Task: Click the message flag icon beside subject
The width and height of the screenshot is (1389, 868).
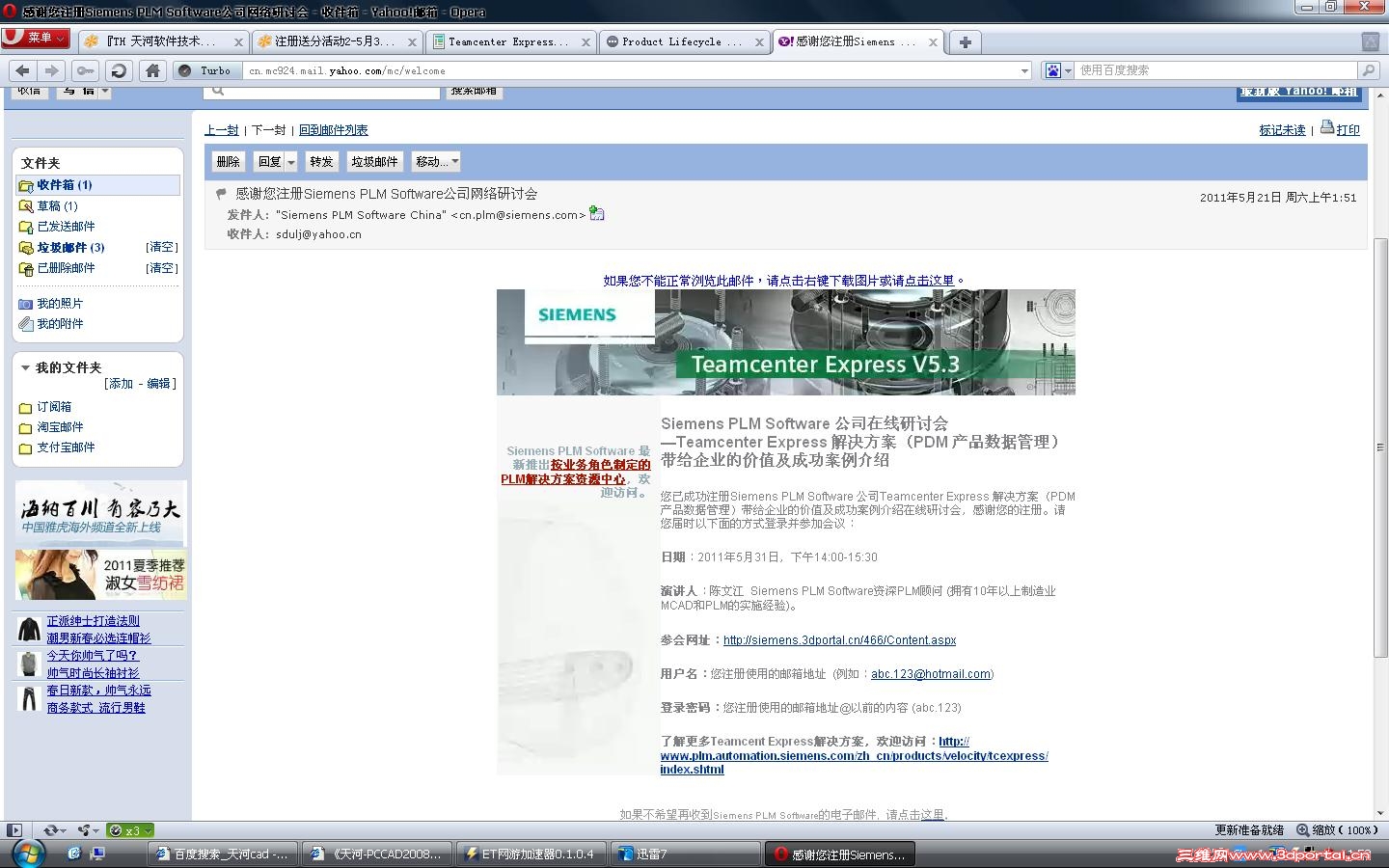Action: (221, 194)
